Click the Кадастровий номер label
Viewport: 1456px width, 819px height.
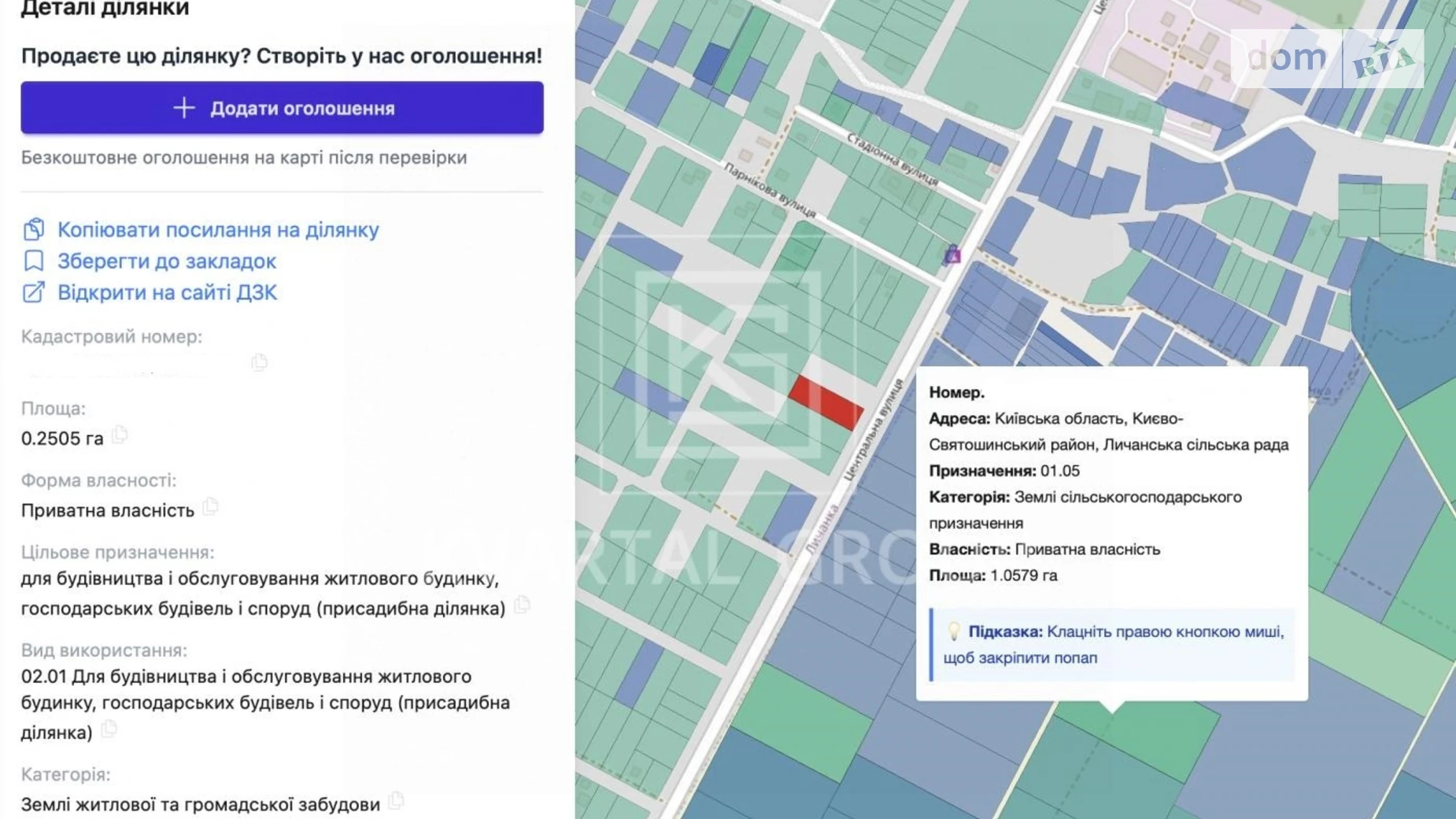point(112,337)
